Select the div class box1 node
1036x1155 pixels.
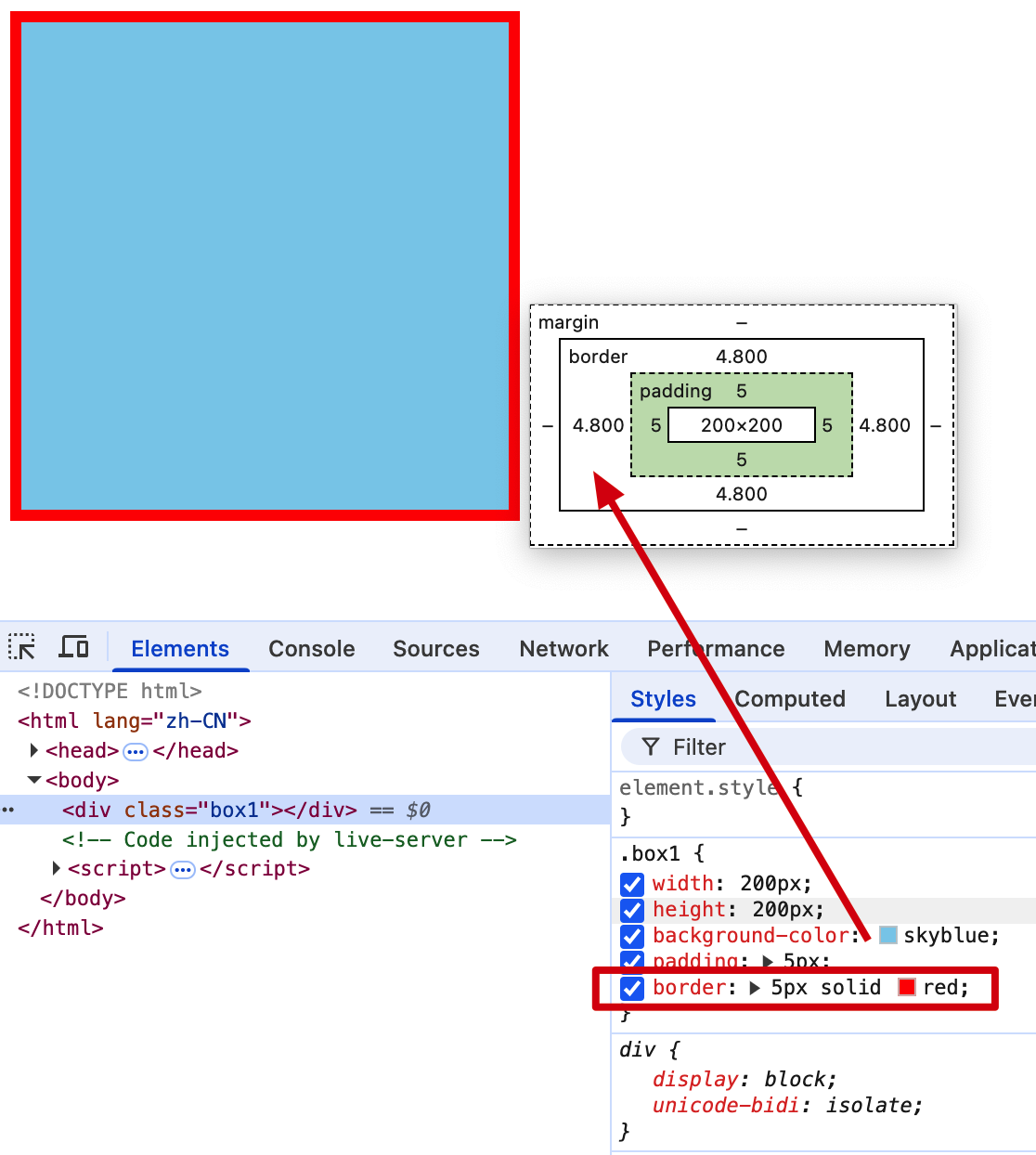210,810
